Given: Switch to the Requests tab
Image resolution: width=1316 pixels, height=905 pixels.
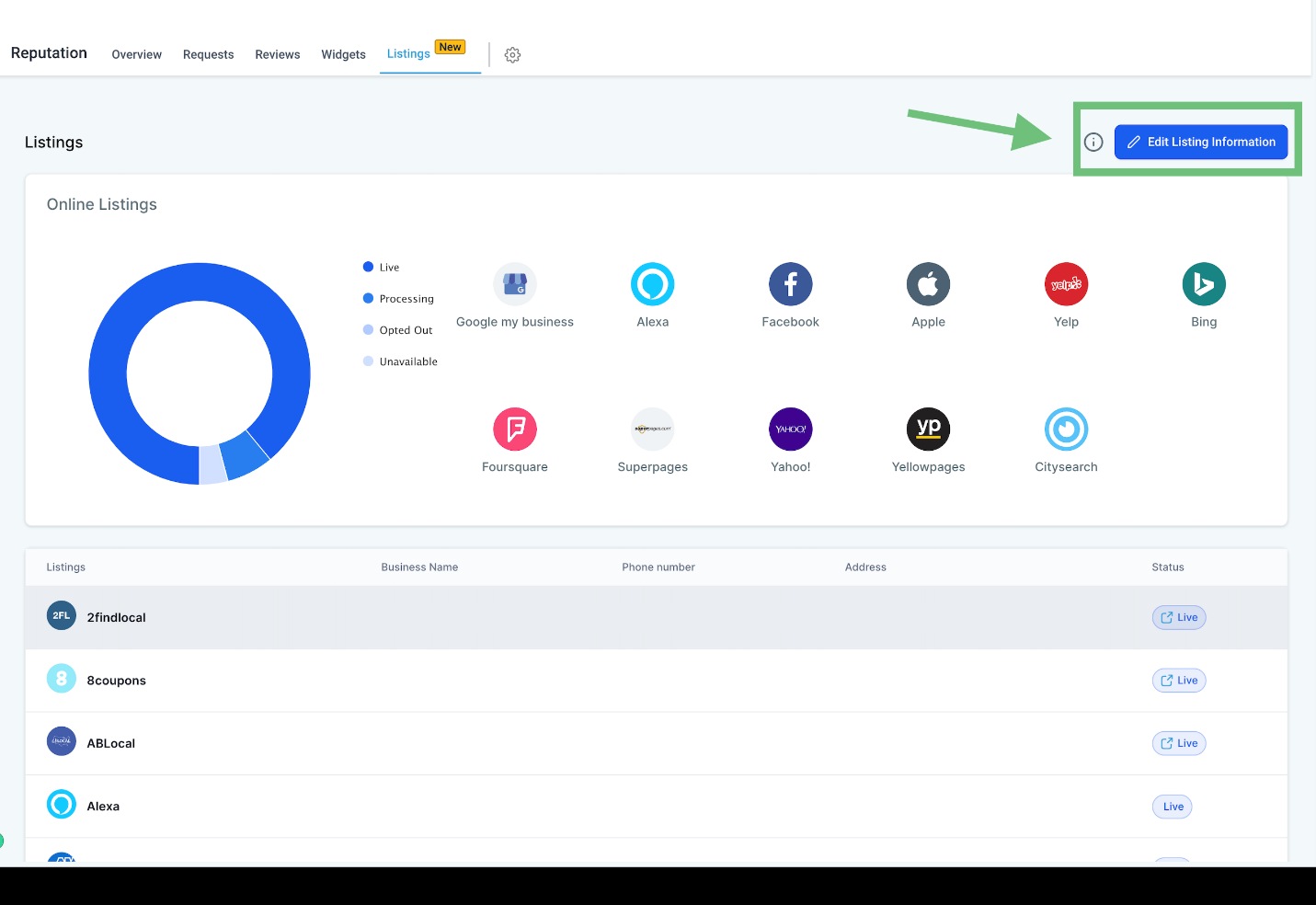Looking at the screenshot, I should [209, 55].
